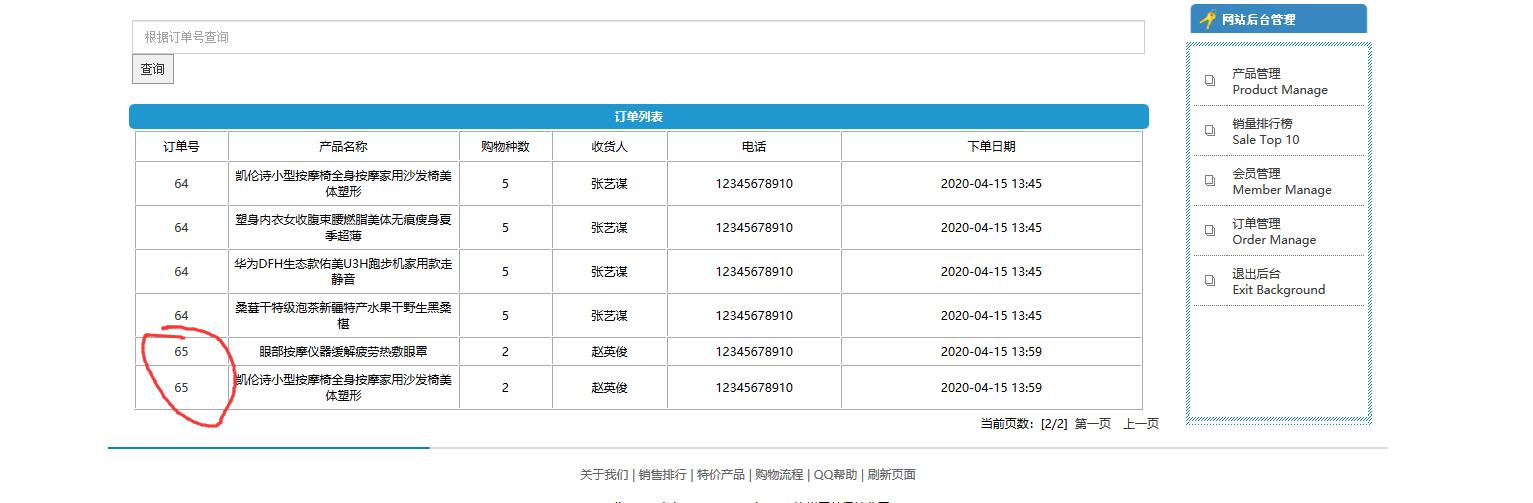
Task: Click the 网站后台管理 panel header
Action: (1278, 19)
